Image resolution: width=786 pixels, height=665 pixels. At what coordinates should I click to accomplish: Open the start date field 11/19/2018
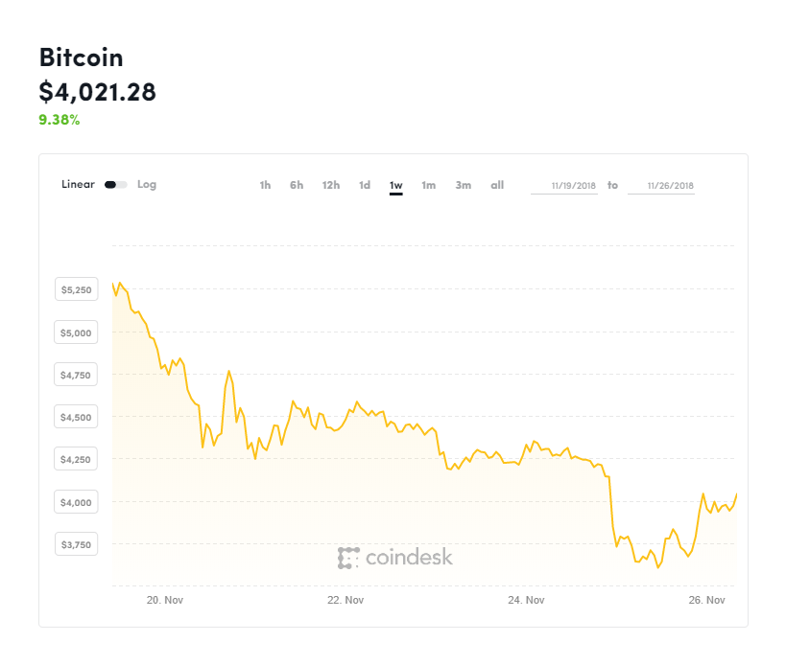564,186
